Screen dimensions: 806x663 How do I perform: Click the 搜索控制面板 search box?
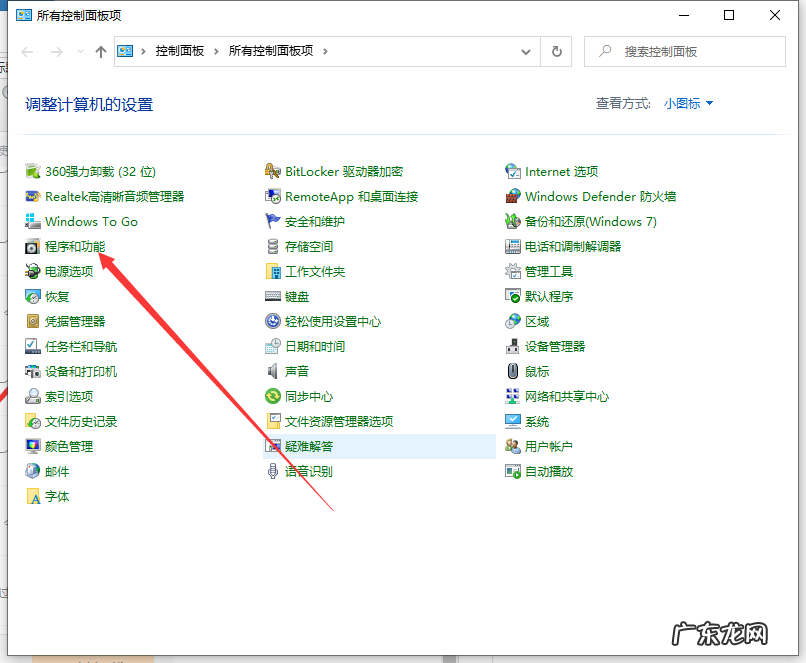click(684, 51)
